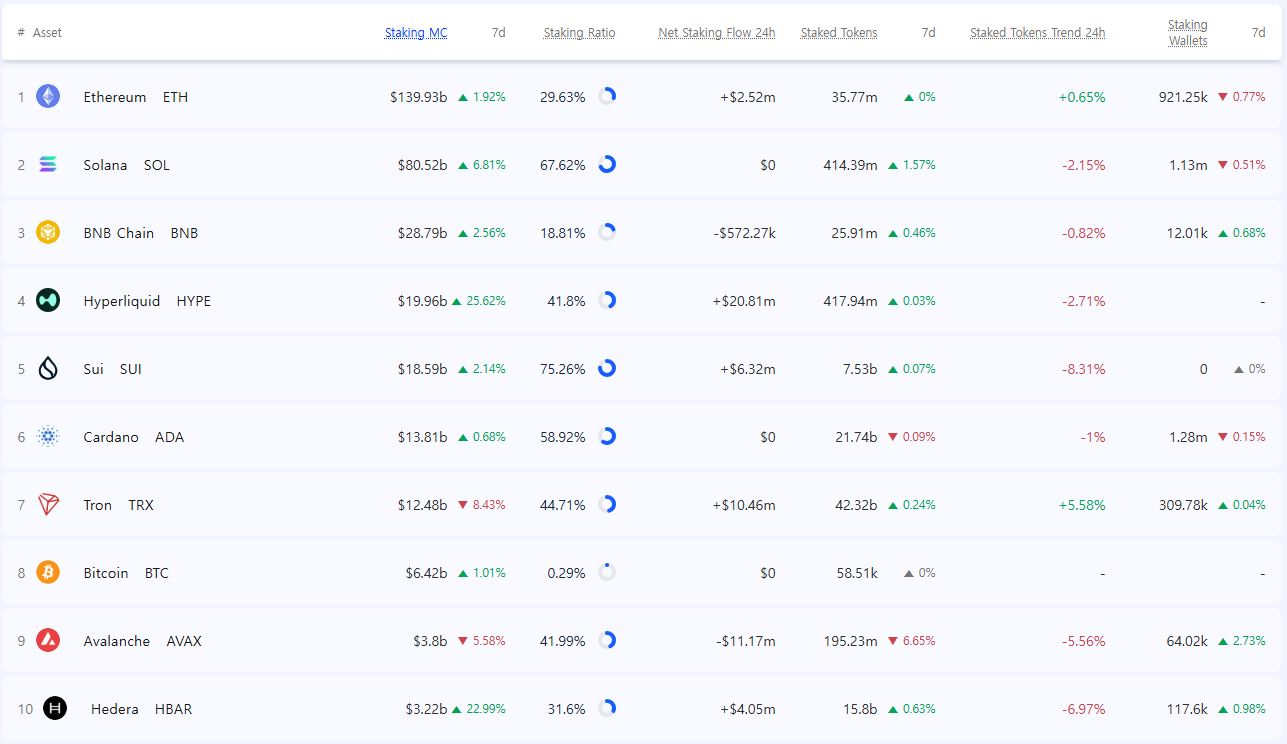Click the Hedera logo icon
This screenshot has height=744, width=1287.
coord(55,709)
